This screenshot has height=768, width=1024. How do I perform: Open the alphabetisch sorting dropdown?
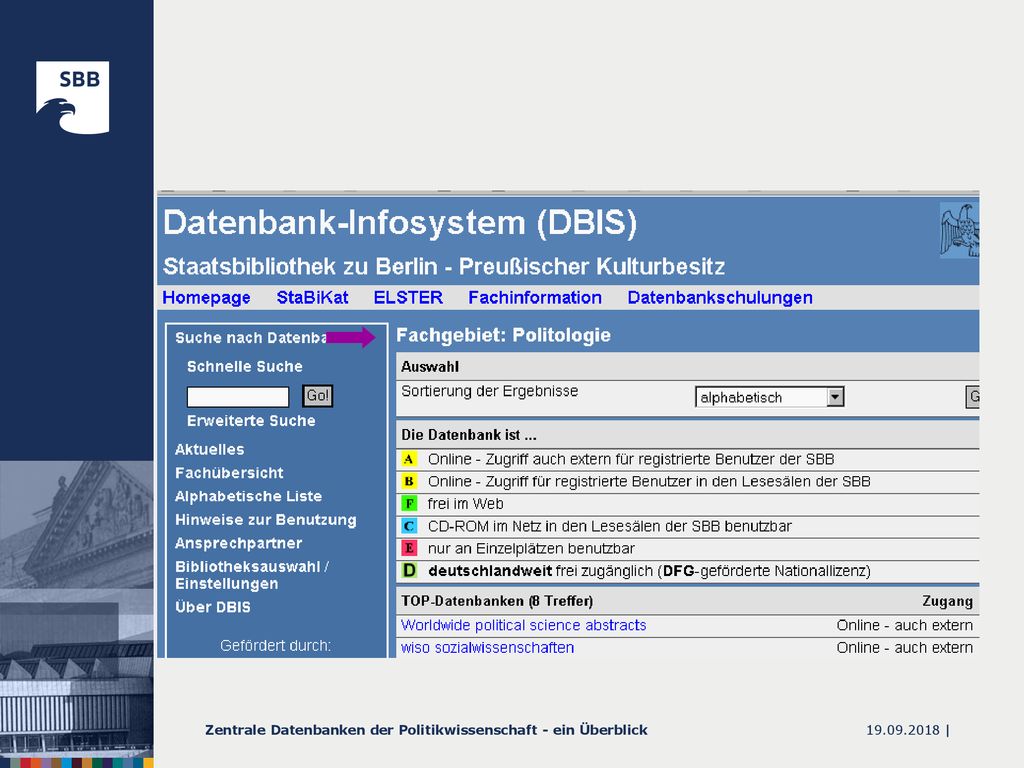pyautogui.click(x=769, y=397)
